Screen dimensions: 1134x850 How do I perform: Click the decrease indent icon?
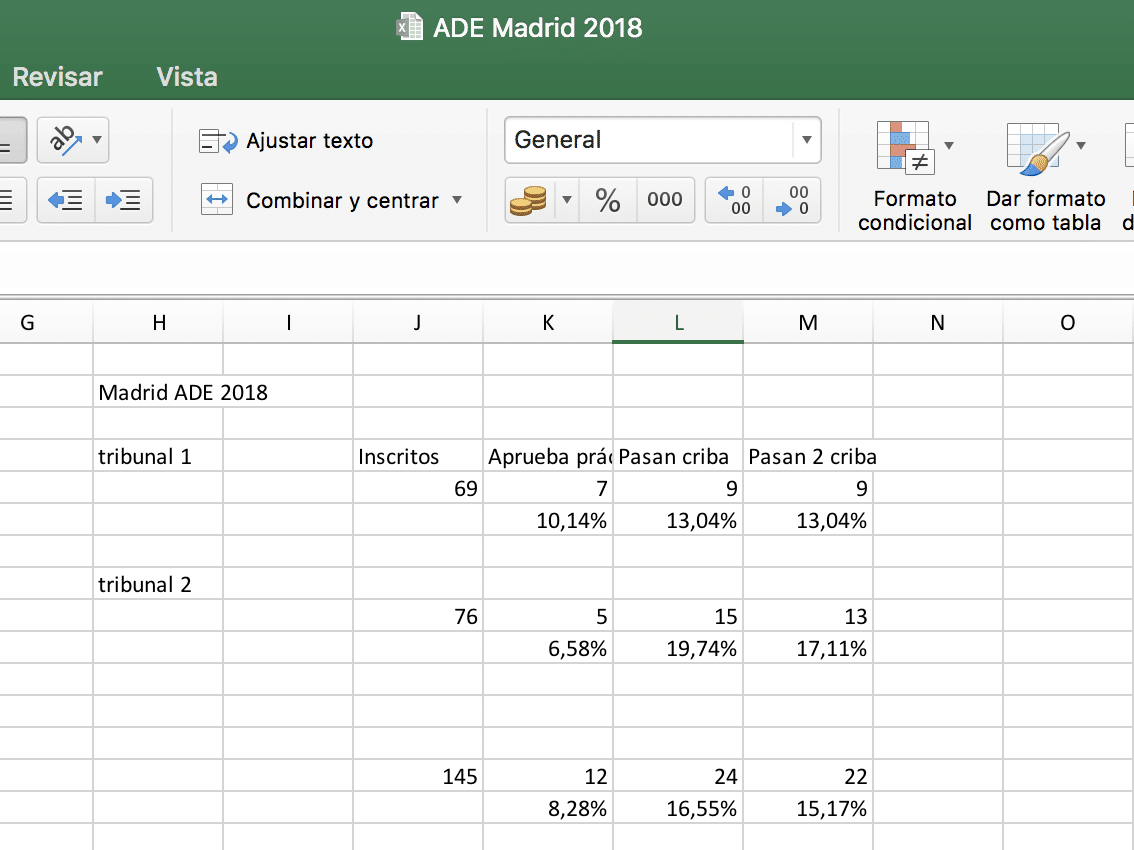coord(66,200)
